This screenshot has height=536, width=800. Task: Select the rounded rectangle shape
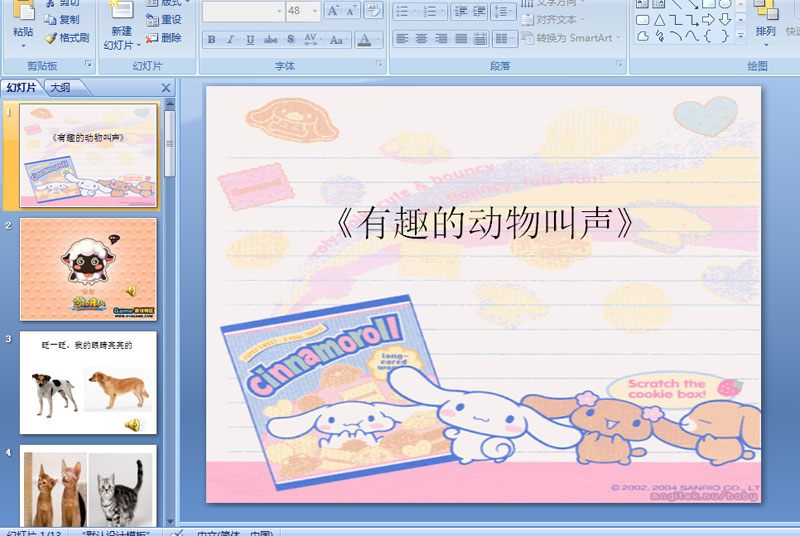click(643, 20)
